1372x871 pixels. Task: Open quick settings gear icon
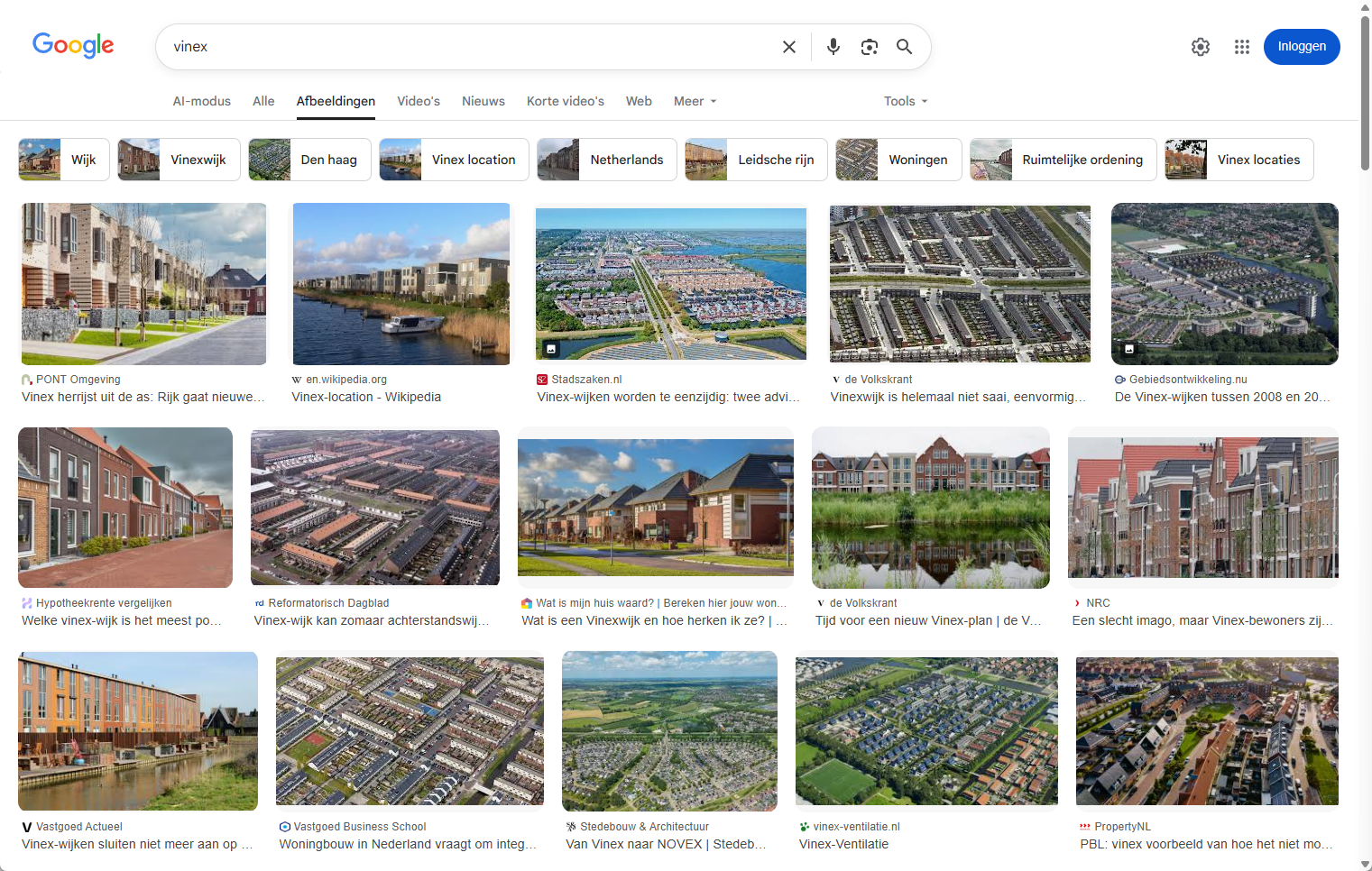point(1200,47)
